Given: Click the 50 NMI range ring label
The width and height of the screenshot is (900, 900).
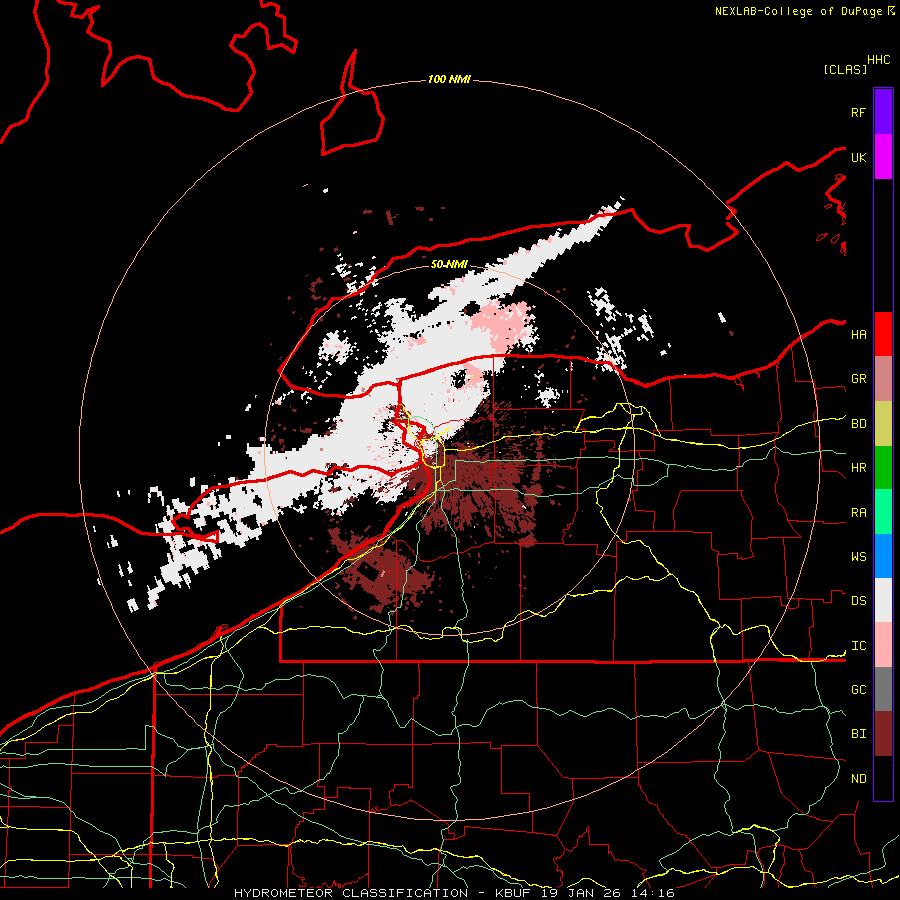Looking at the screenshot, I should point(449,265).
